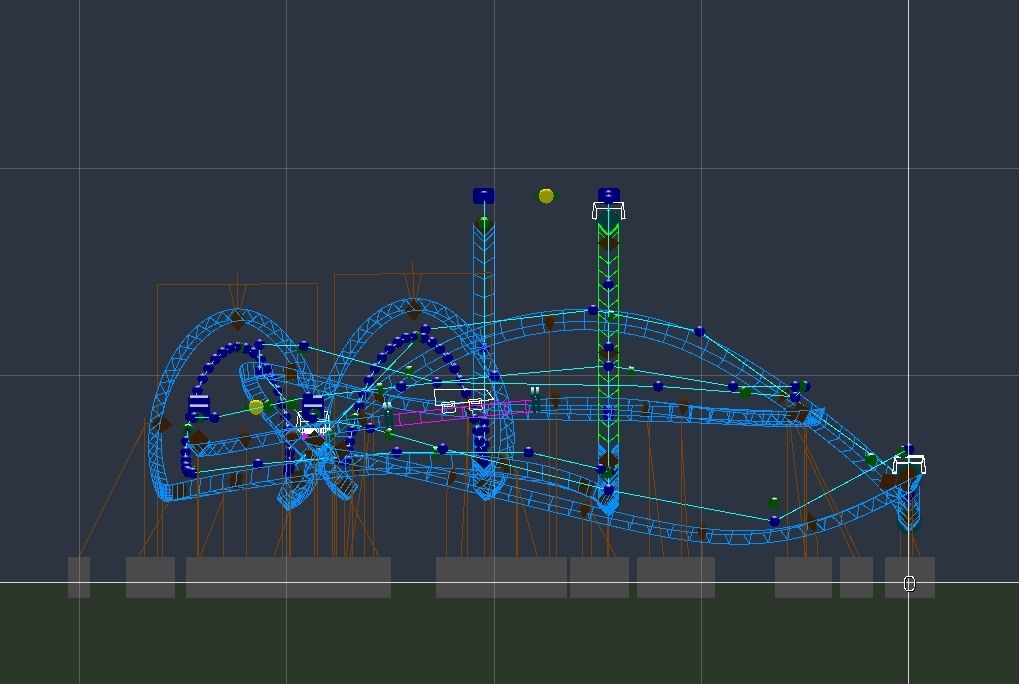Select the widest gray footer block
Image resolution: width=1019 pixels, height=684 pixels.
pyautogui.click(x=288, y=577)
